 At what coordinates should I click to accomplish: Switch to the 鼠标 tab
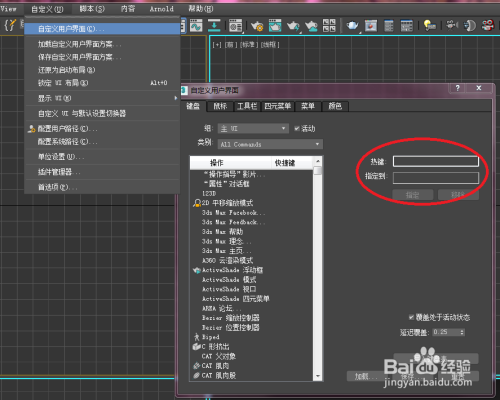click(x=220, y=106)
